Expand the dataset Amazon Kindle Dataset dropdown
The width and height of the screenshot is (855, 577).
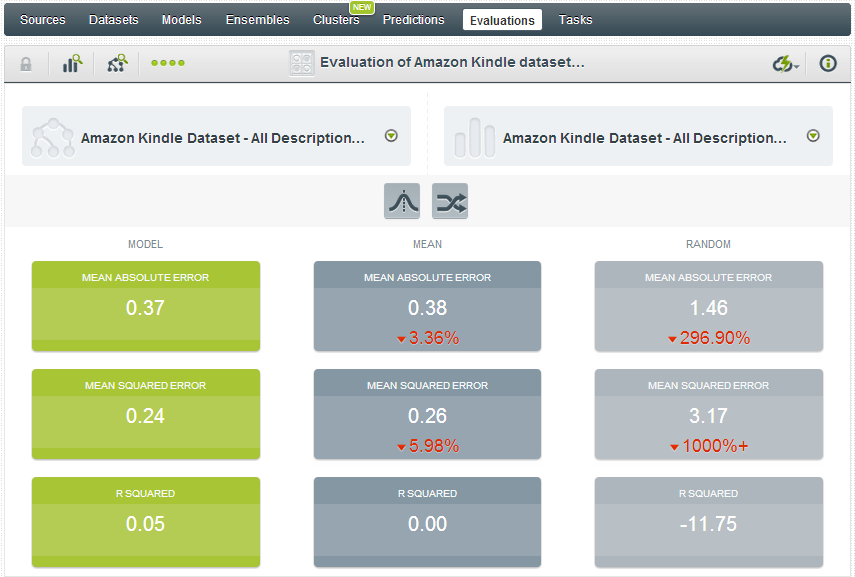pos(813,136)
